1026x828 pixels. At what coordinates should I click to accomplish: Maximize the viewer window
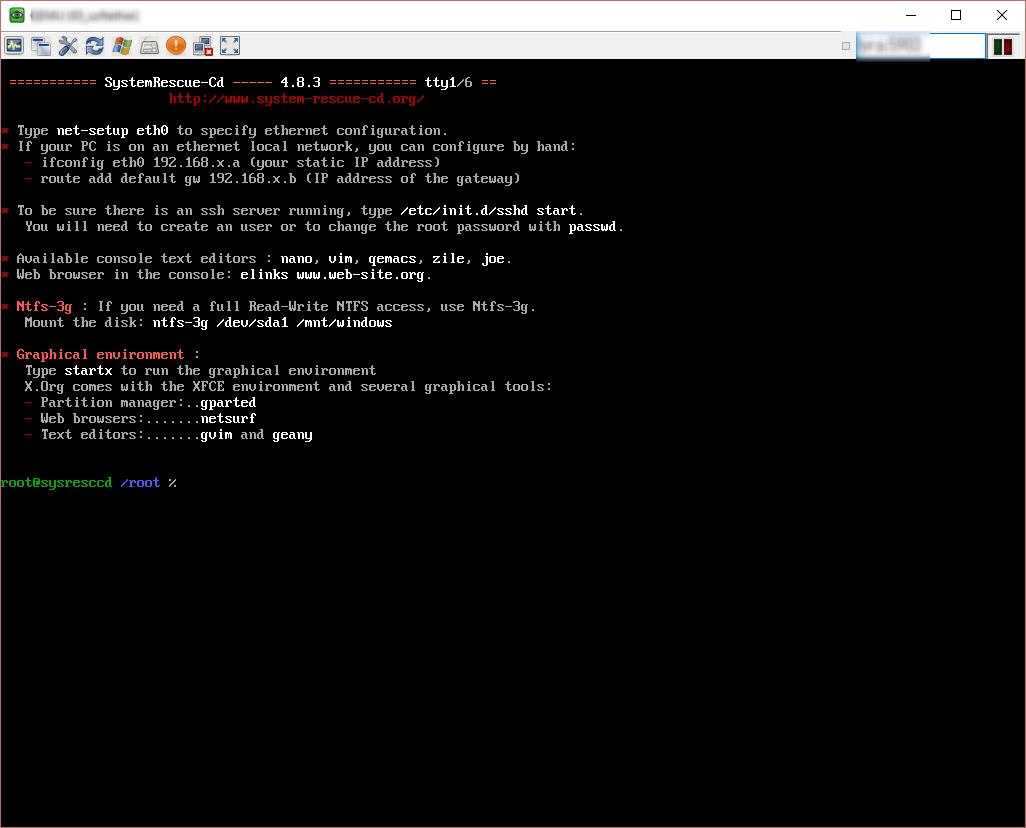(x=956, y=15)
